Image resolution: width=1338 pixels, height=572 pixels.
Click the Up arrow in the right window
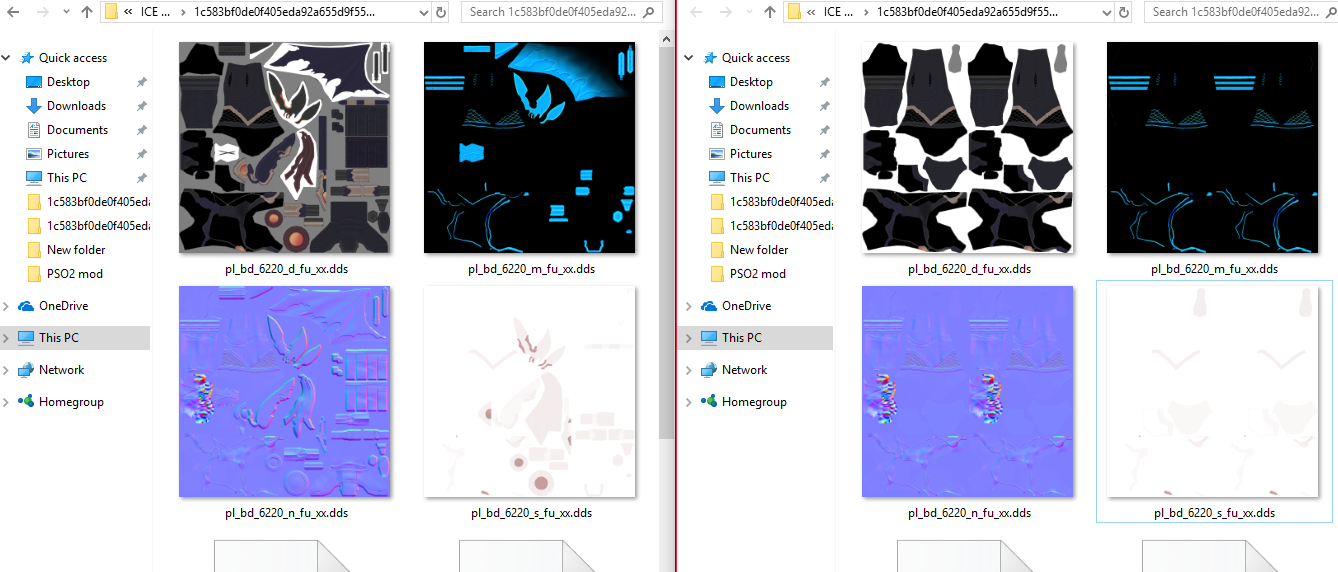[x=769, y=13]
